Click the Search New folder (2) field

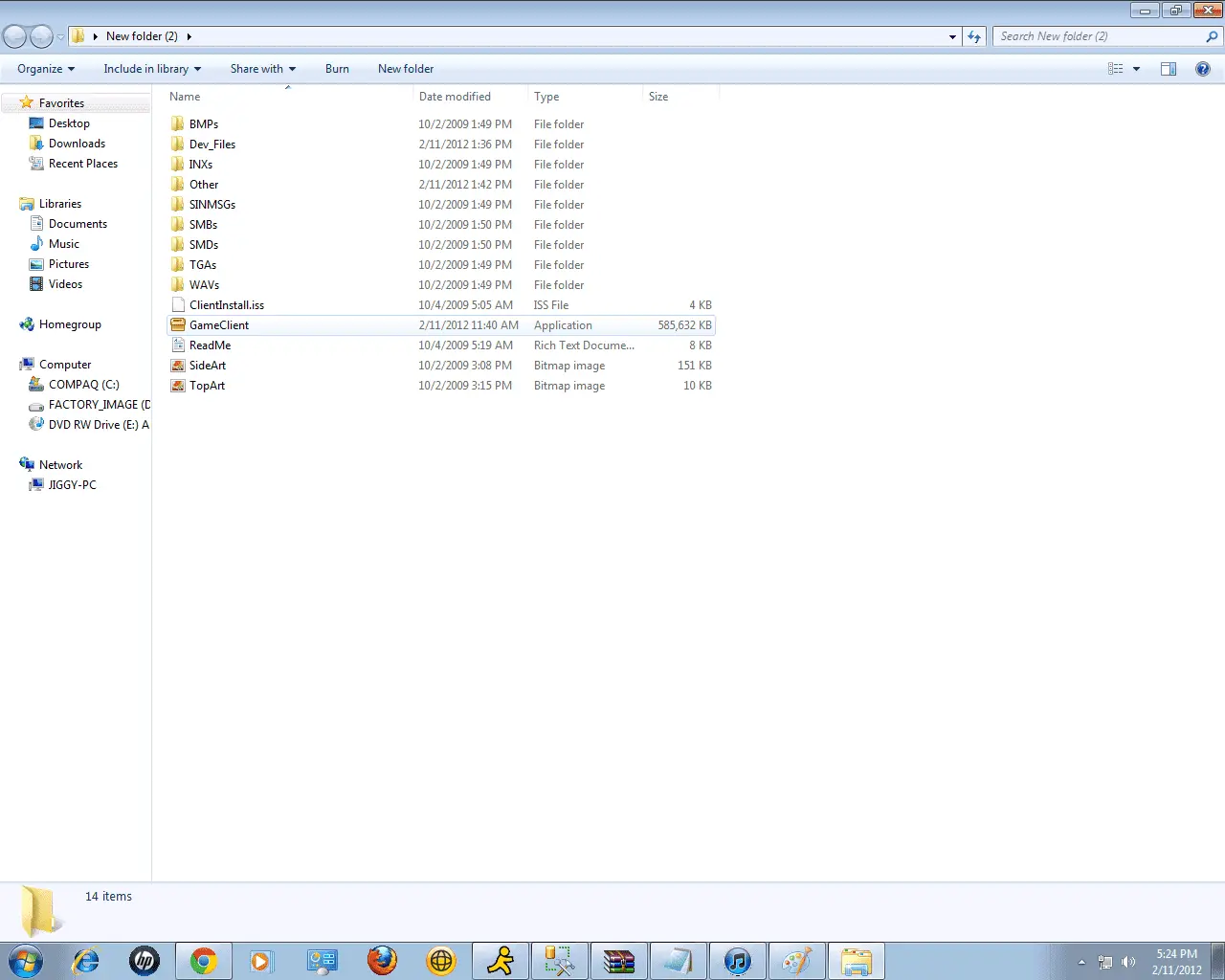coord(1100,36)
